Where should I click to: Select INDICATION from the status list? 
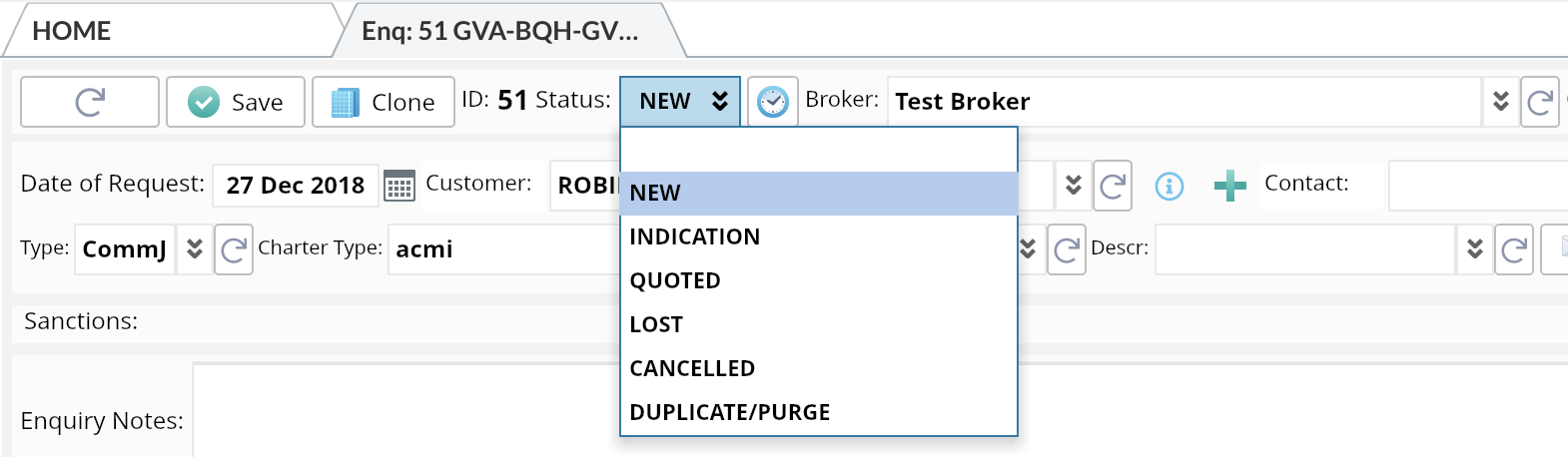click(x=695, y=237)
